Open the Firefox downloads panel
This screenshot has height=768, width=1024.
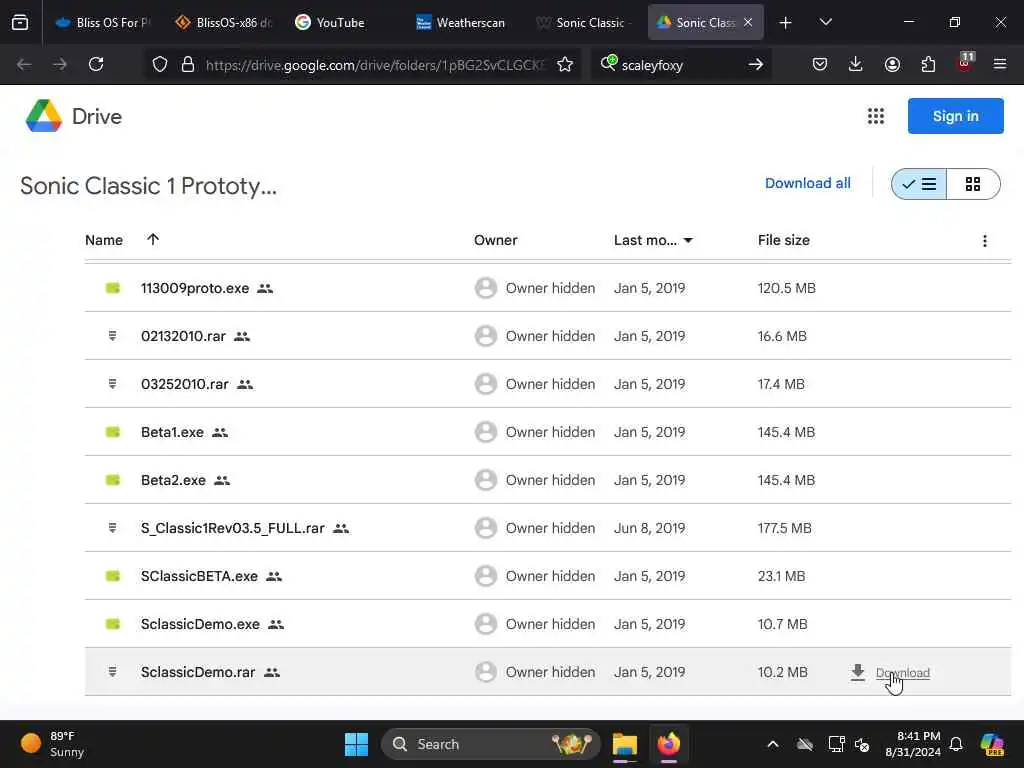[x=856, y=64]
